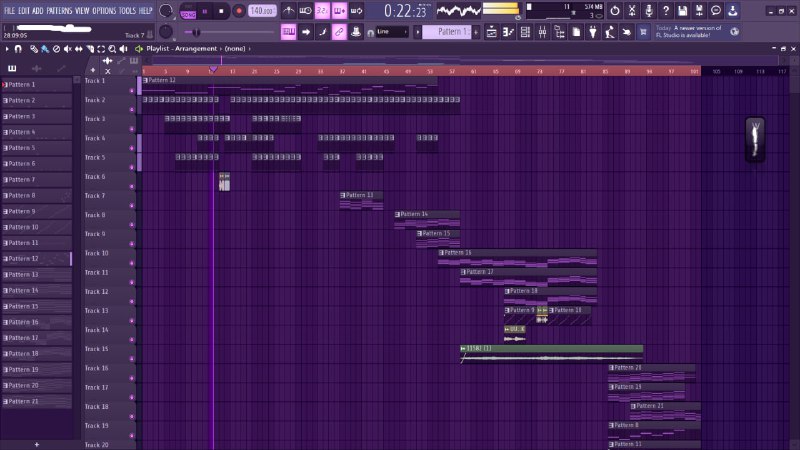Open the channel rack icon

[525, 32]
